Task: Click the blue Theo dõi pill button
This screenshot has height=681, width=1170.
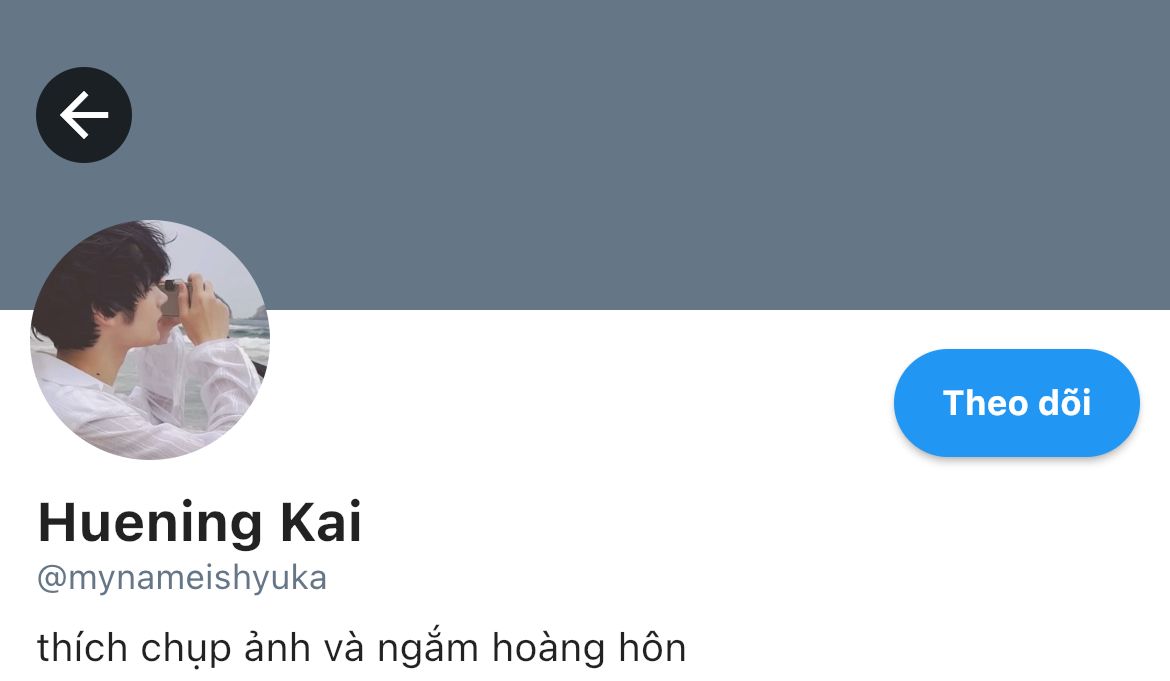Action: pos(1016,403)
